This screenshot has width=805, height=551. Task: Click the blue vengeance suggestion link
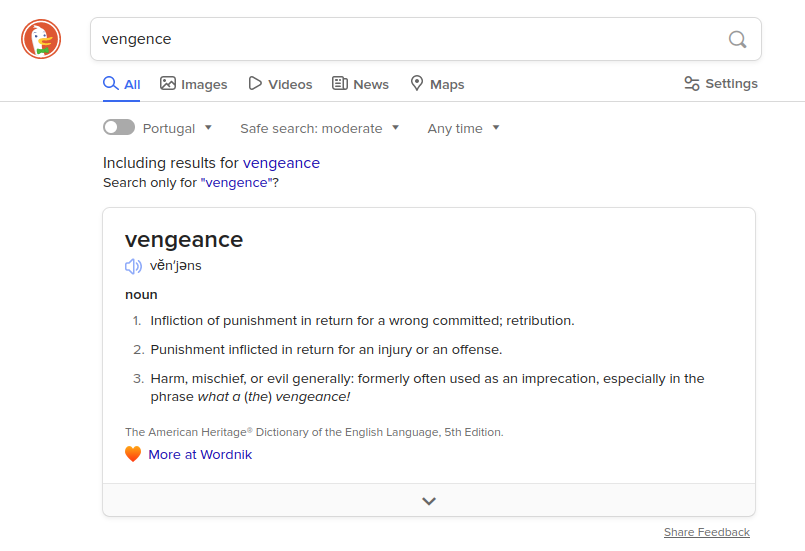[281, 163]
